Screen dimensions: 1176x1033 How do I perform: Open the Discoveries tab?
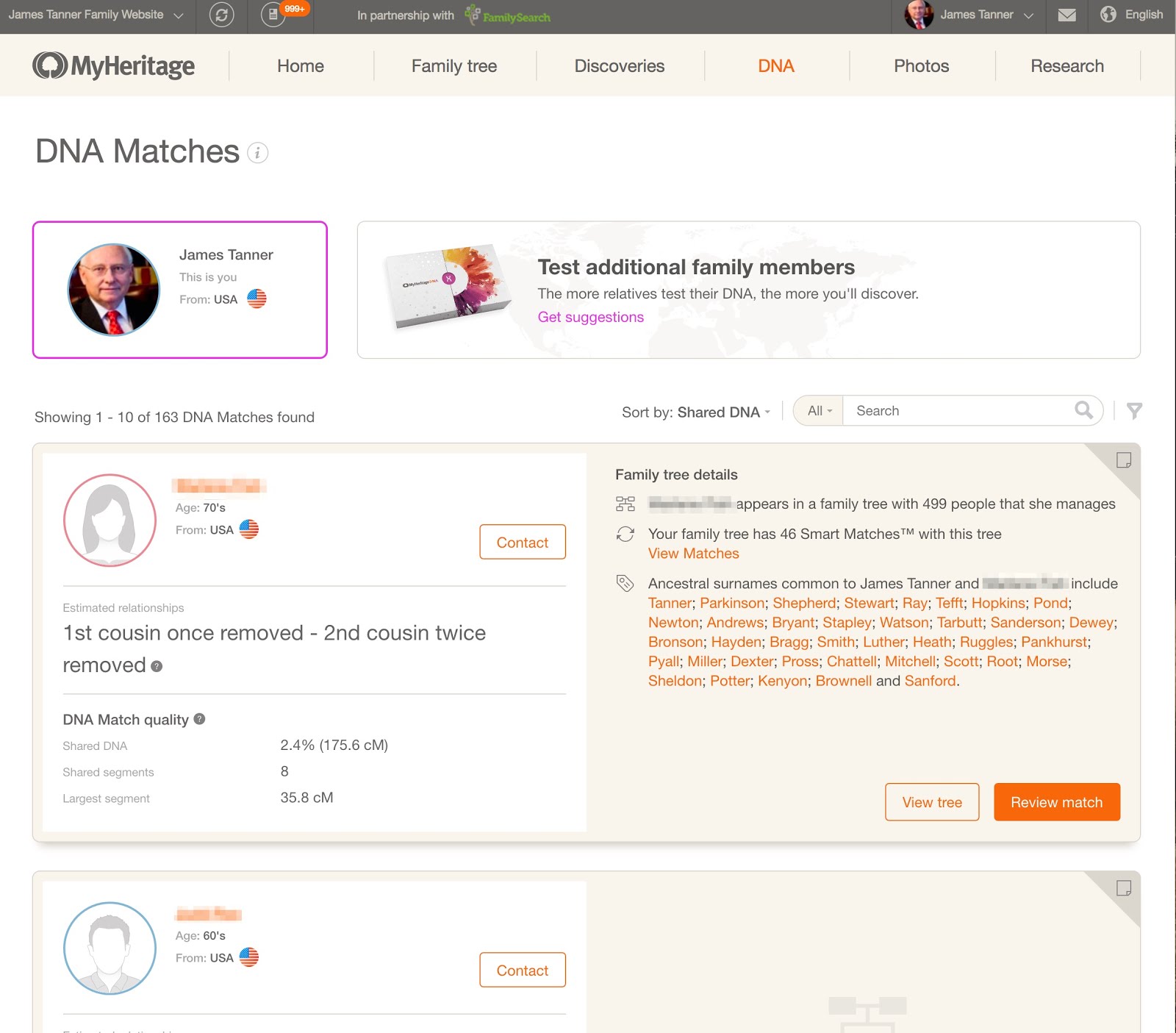coord(620,66)
